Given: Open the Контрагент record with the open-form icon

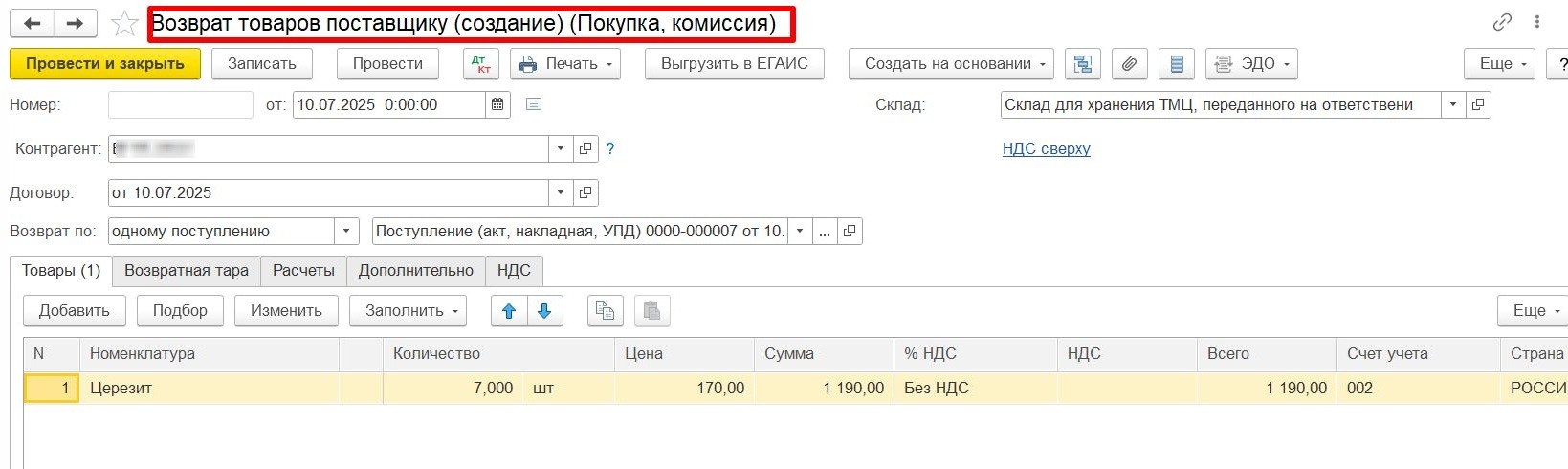Looking at the screenshot, I should pyautogui.click(x=585, y=149).
